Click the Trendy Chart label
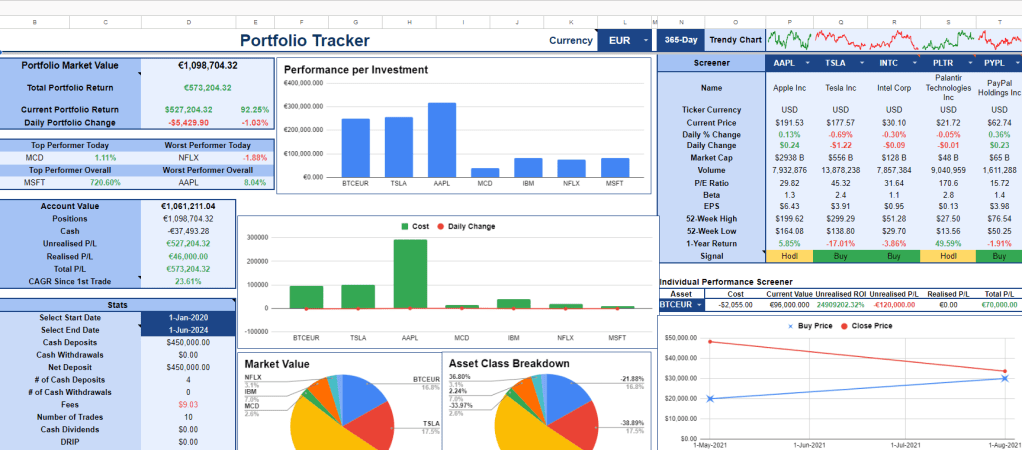This screenshot has height=450, width=1022. coord(735,41)
